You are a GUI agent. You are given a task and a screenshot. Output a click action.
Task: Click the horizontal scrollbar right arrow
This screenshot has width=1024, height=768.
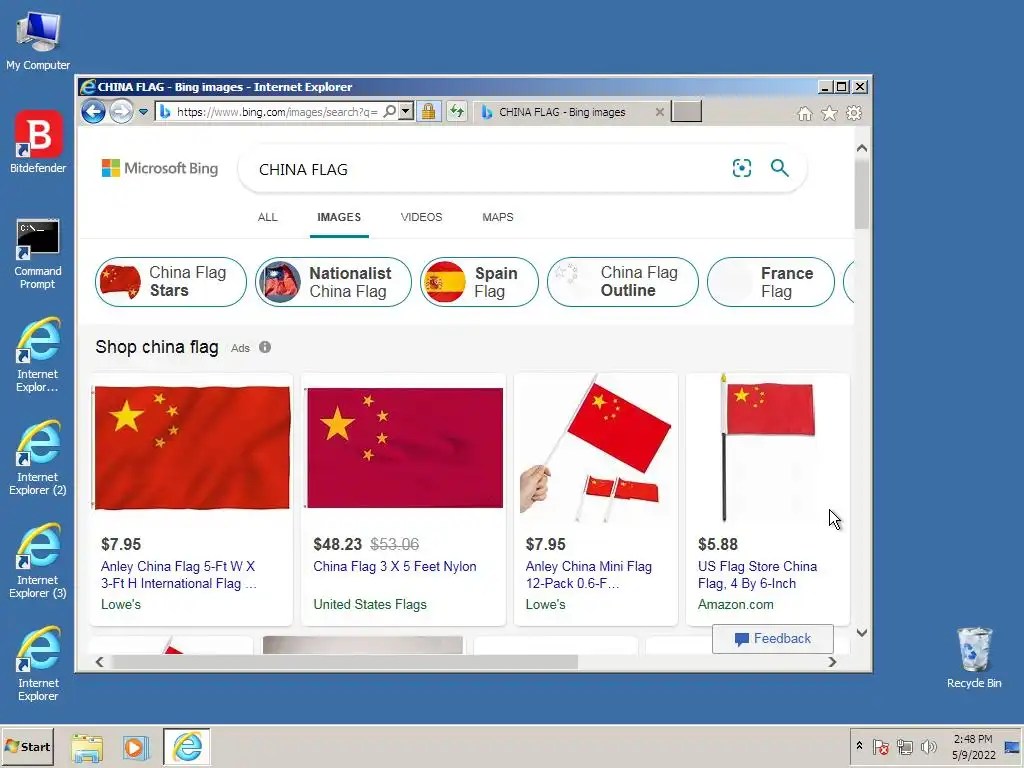(832, 662)
